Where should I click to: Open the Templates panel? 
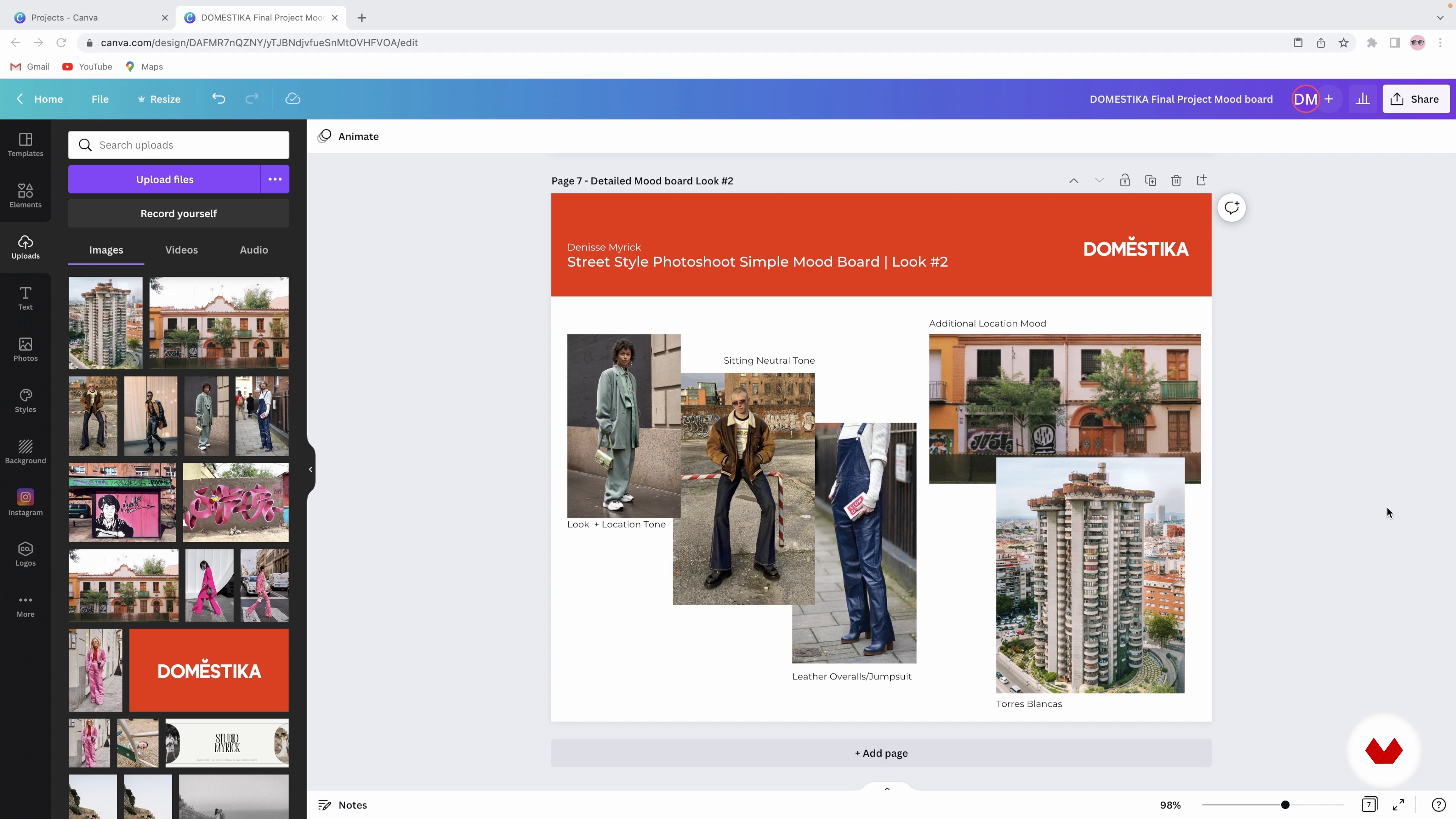point(25,145)
